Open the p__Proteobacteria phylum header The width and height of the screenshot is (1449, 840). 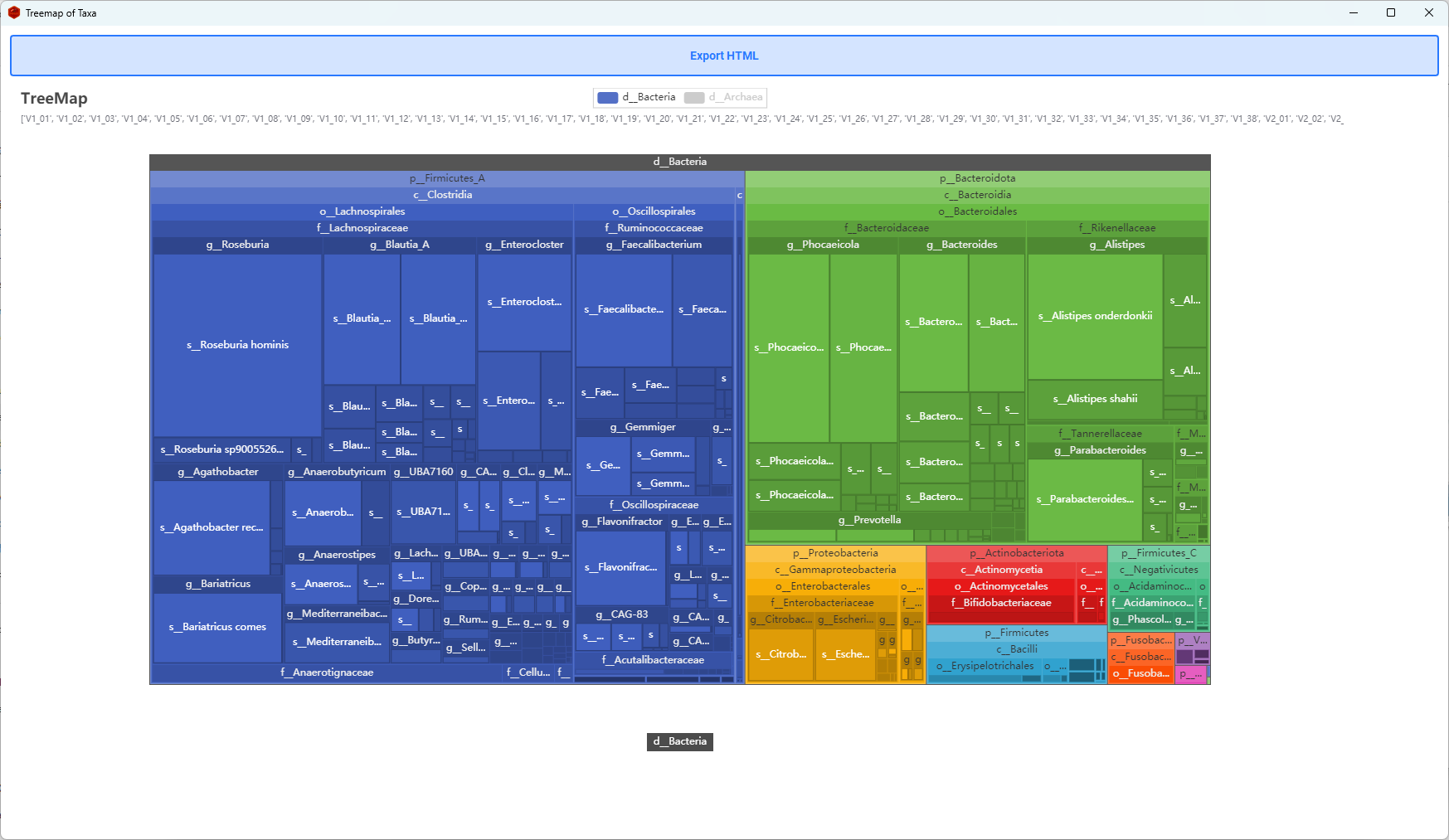835,553
